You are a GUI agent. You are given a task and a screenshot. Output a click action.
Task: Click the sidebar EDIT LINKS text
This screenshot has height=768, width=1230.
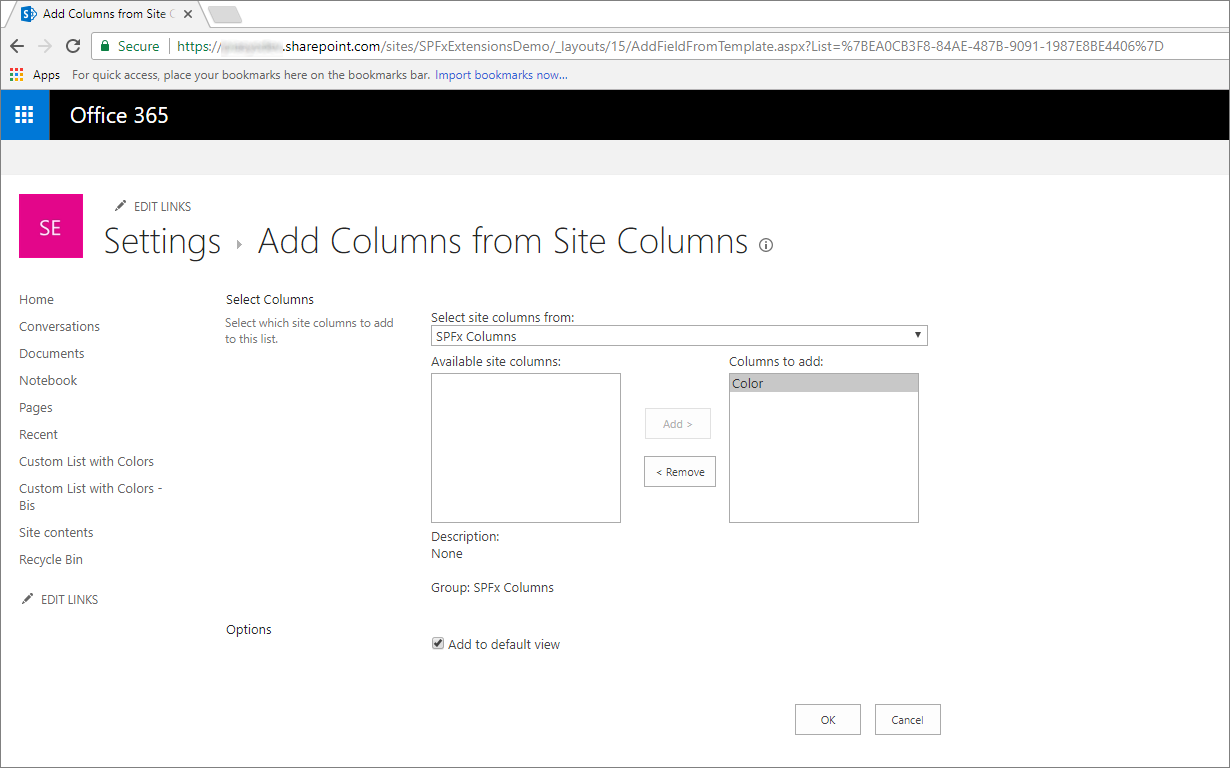[69, 599]
